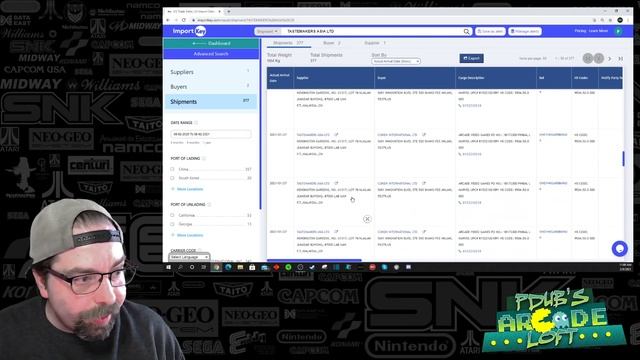
Task: Open the user profile avatar
Action: coord(618,31)
